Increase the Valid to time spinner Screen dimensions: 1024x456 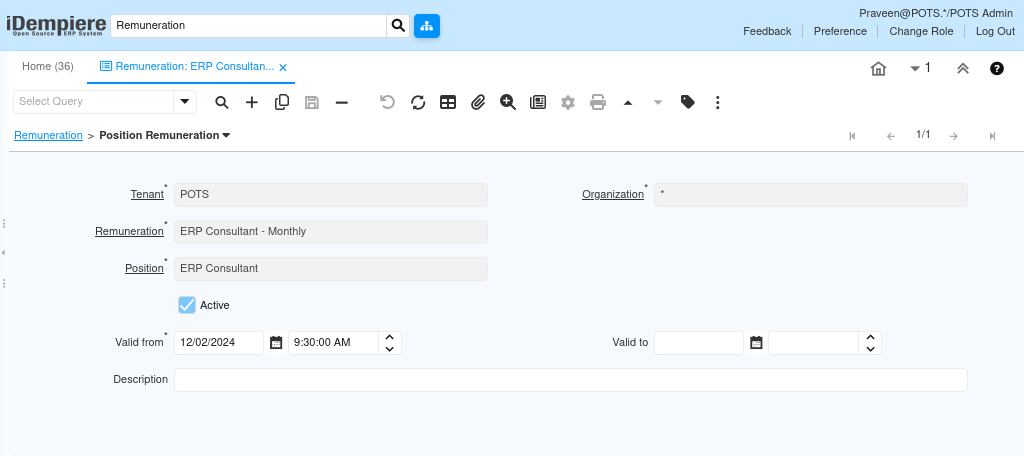(870, 337)
